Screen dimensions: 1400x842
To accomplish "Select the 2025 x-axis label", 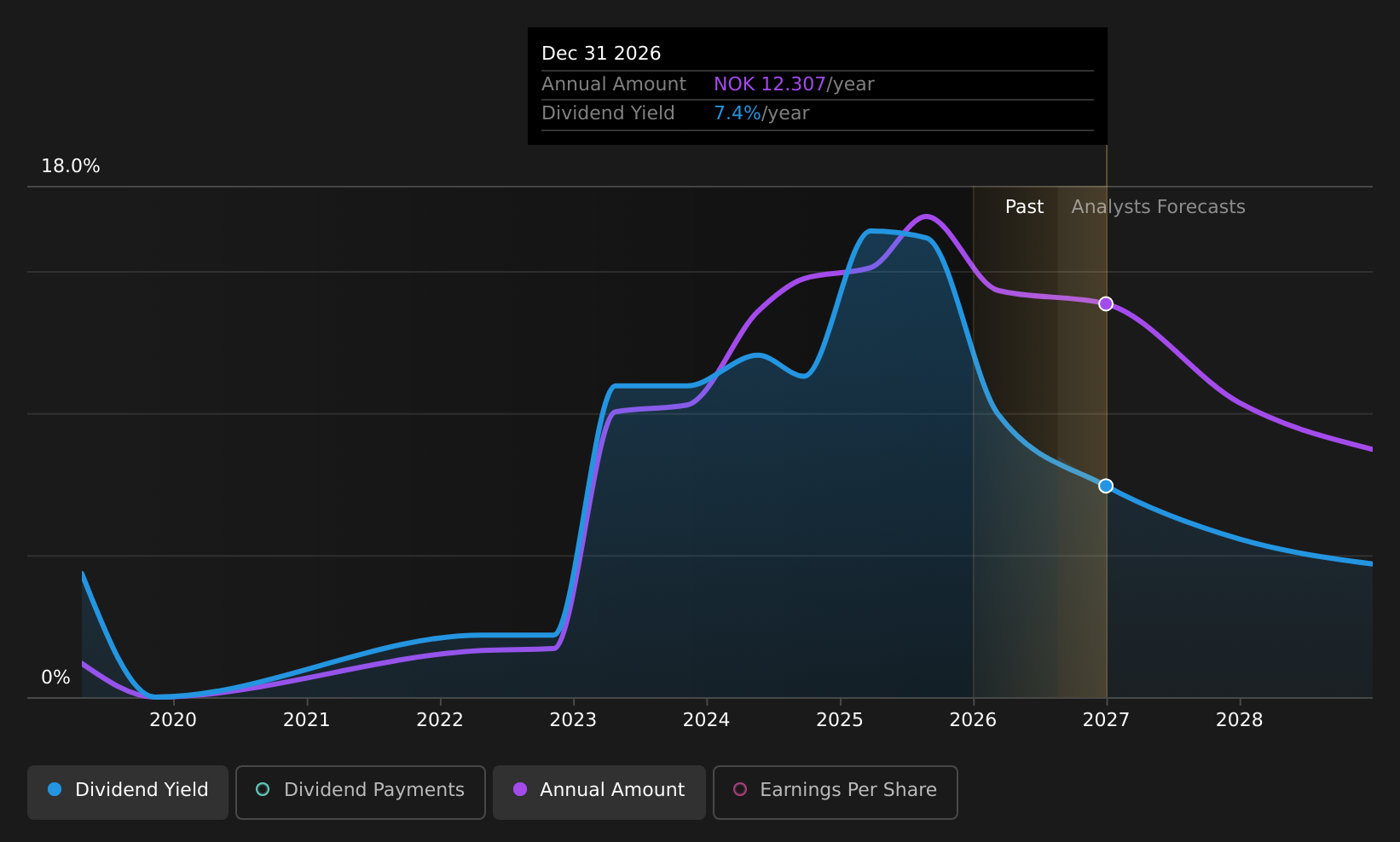I will click(x=840, y=720).
